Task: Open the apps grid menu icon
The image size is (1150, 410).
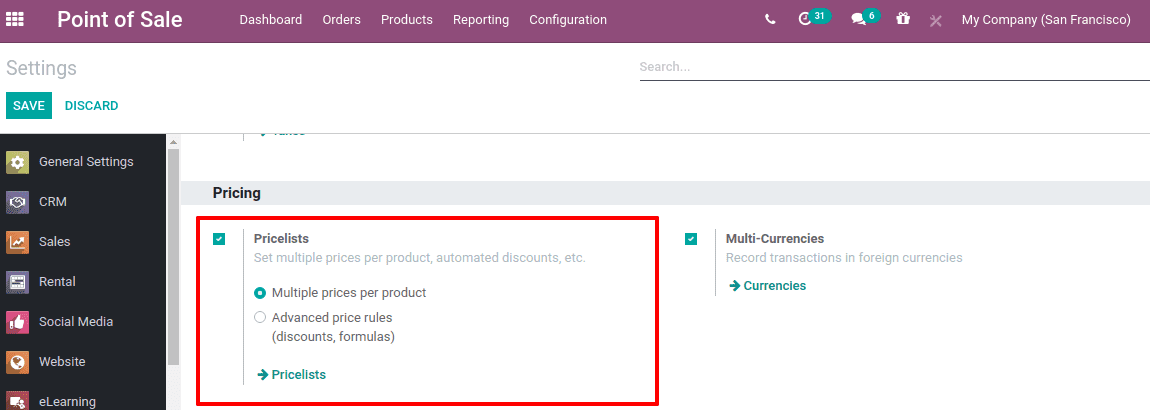Action: click(15, 19)
